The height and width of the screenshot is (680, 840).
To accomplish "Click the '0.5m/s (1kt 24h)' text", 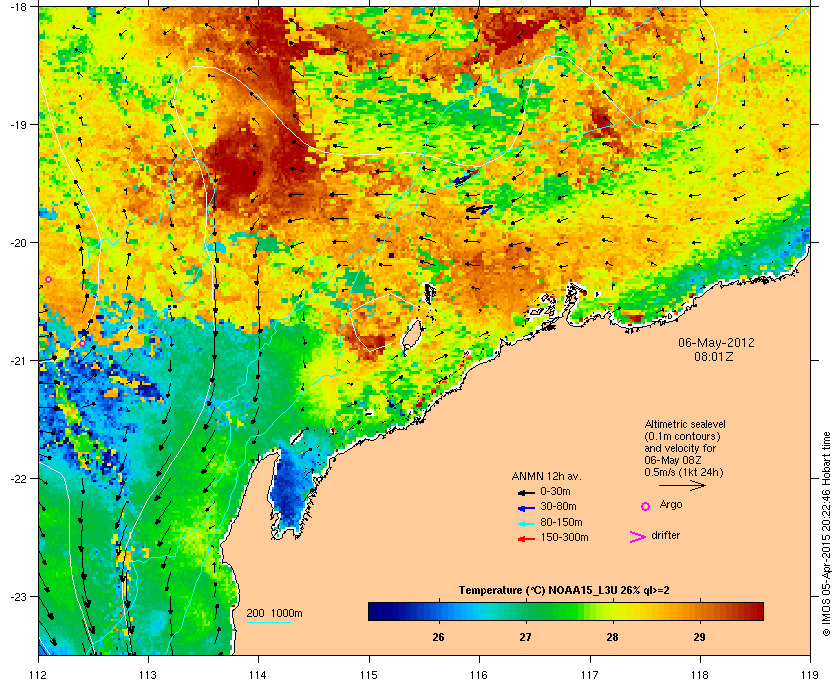I will pyautogui.click(x=684, y=473).
